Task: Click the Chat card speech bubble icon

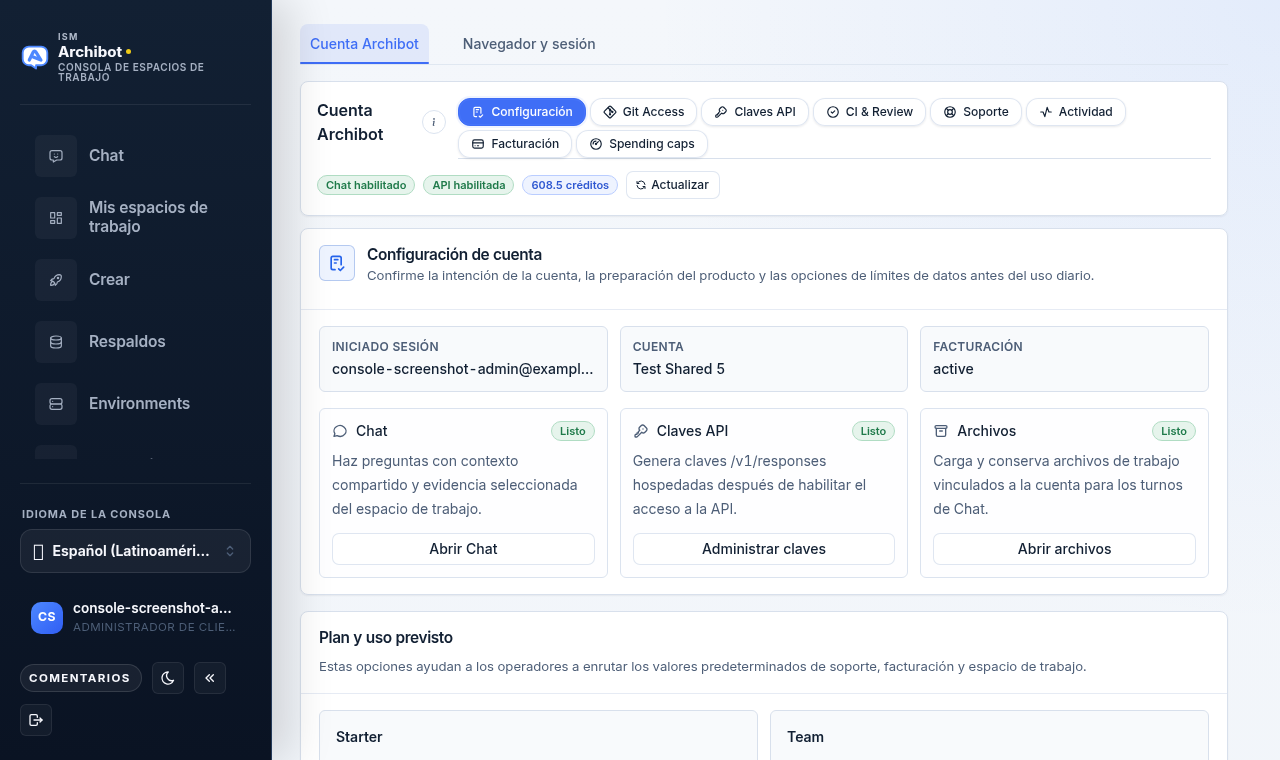Action: pos(340,431)
